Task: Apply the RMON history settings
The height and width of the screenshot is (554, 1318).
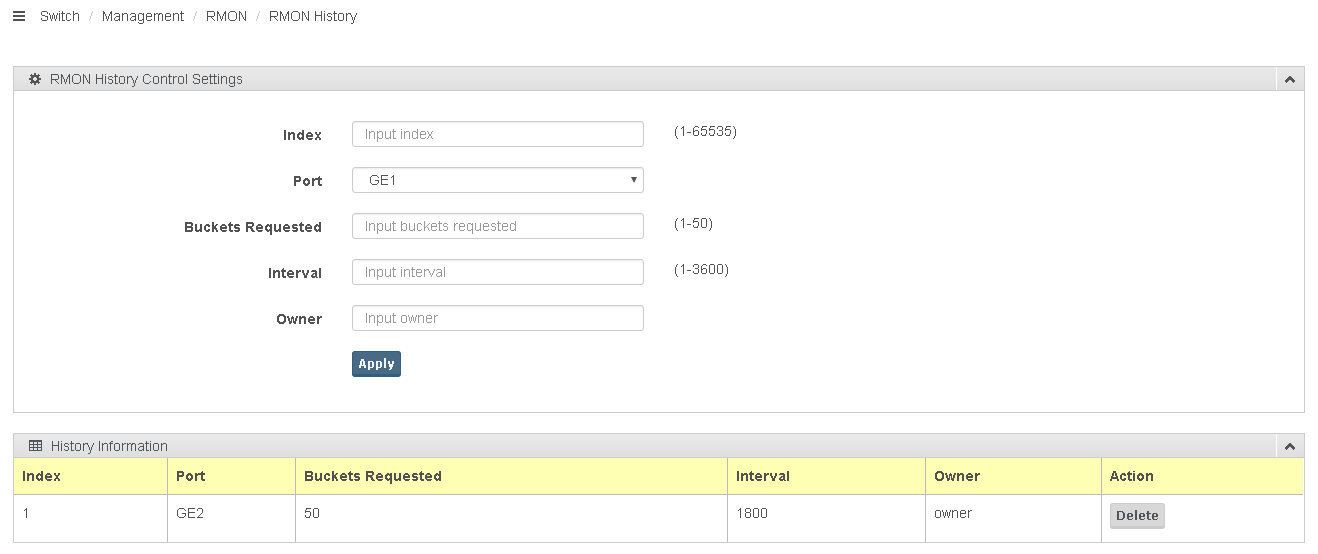Action: [x=376, y=364]
